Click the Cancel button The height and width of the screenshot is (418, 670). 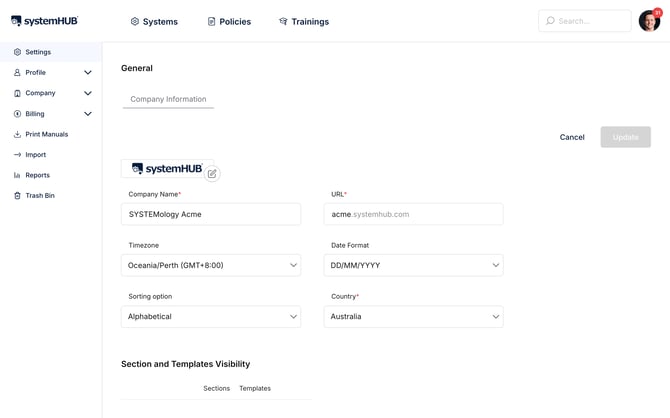click(572, 137)
